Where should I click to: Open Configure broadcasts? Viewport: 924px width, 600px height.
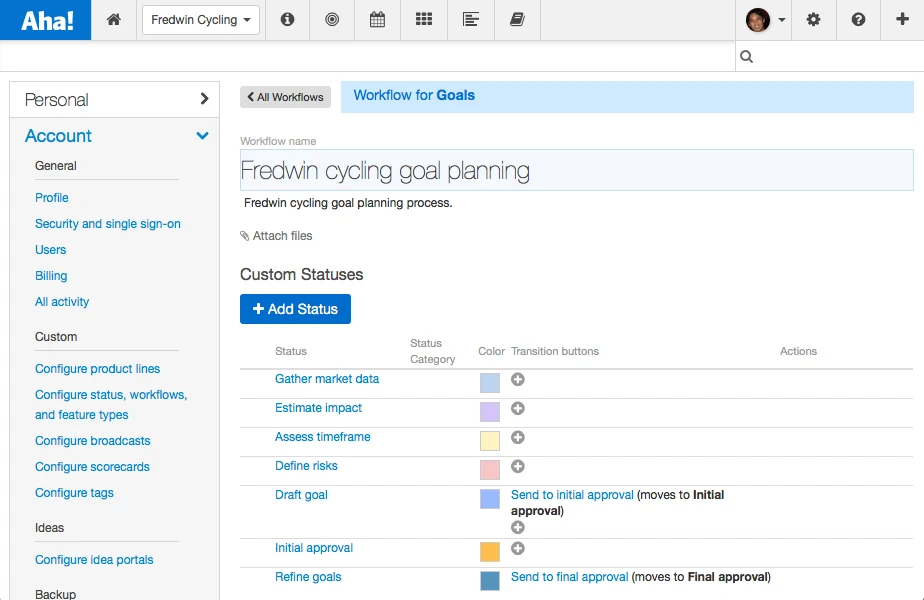pos(93,440)
